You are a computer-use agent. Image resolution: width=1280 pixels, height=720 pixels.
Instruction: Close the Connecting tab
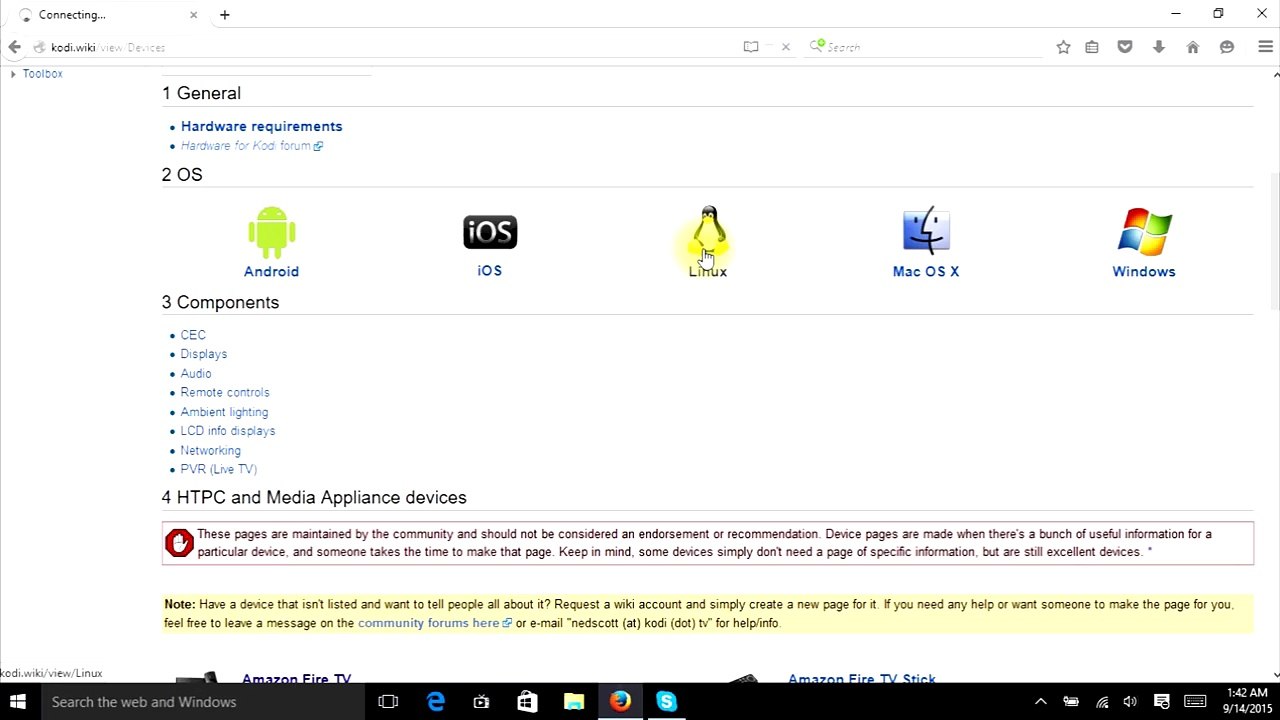[194, 15]
